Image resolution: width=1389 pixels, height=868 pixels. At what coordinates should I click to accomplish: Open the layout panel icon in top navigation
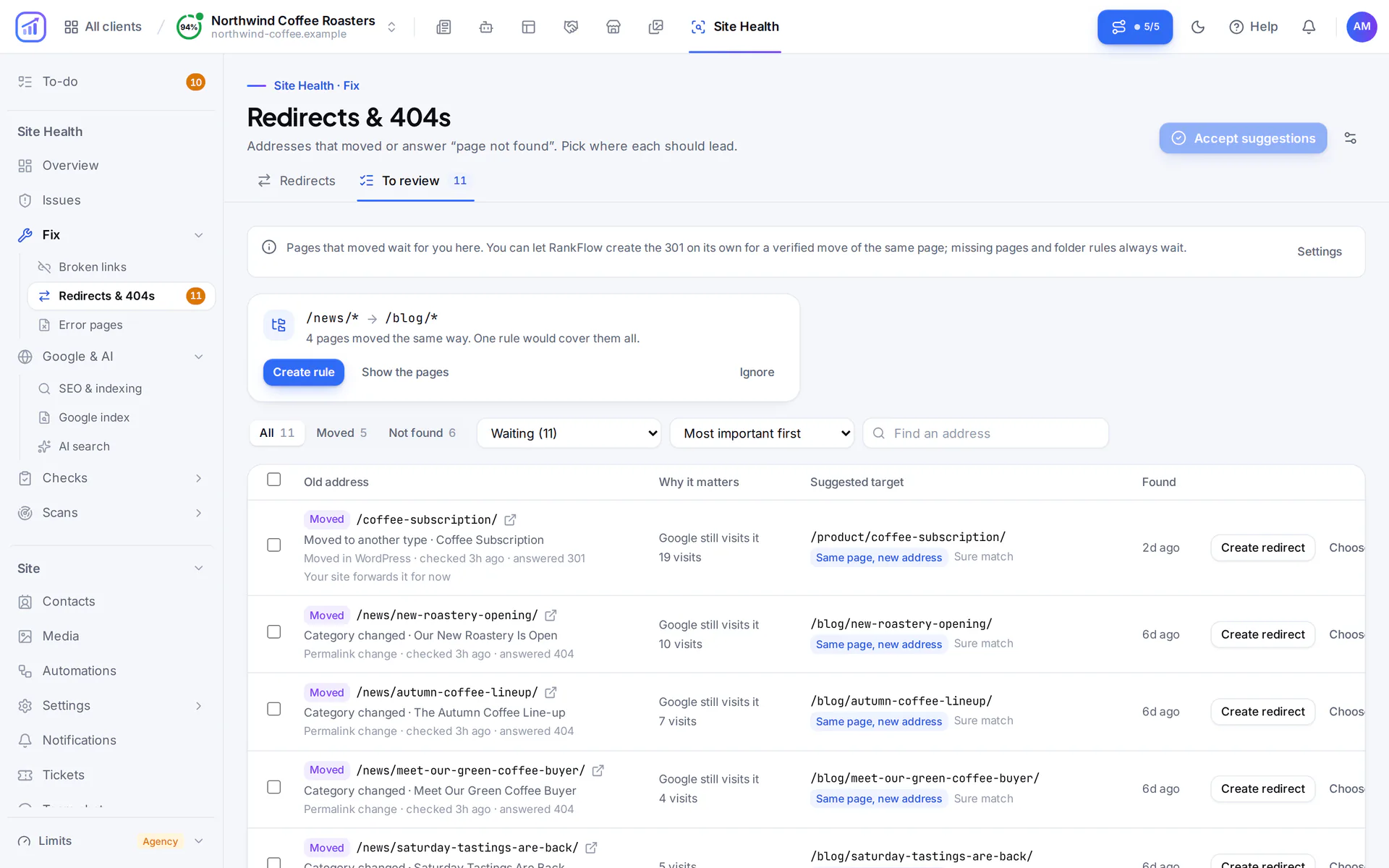pyautogui.click(x=529, y=27)
